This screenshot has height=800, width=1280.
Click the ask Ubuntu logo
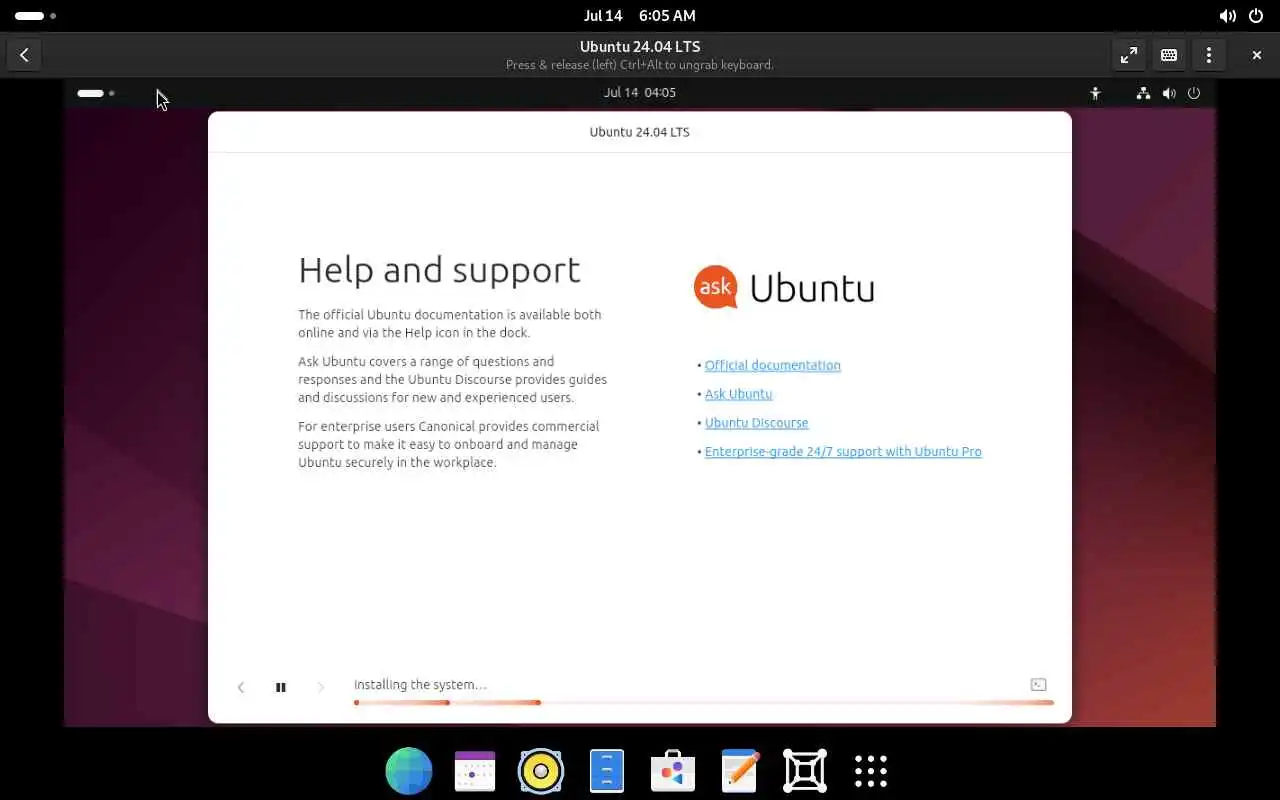click(x=784, y=288)
